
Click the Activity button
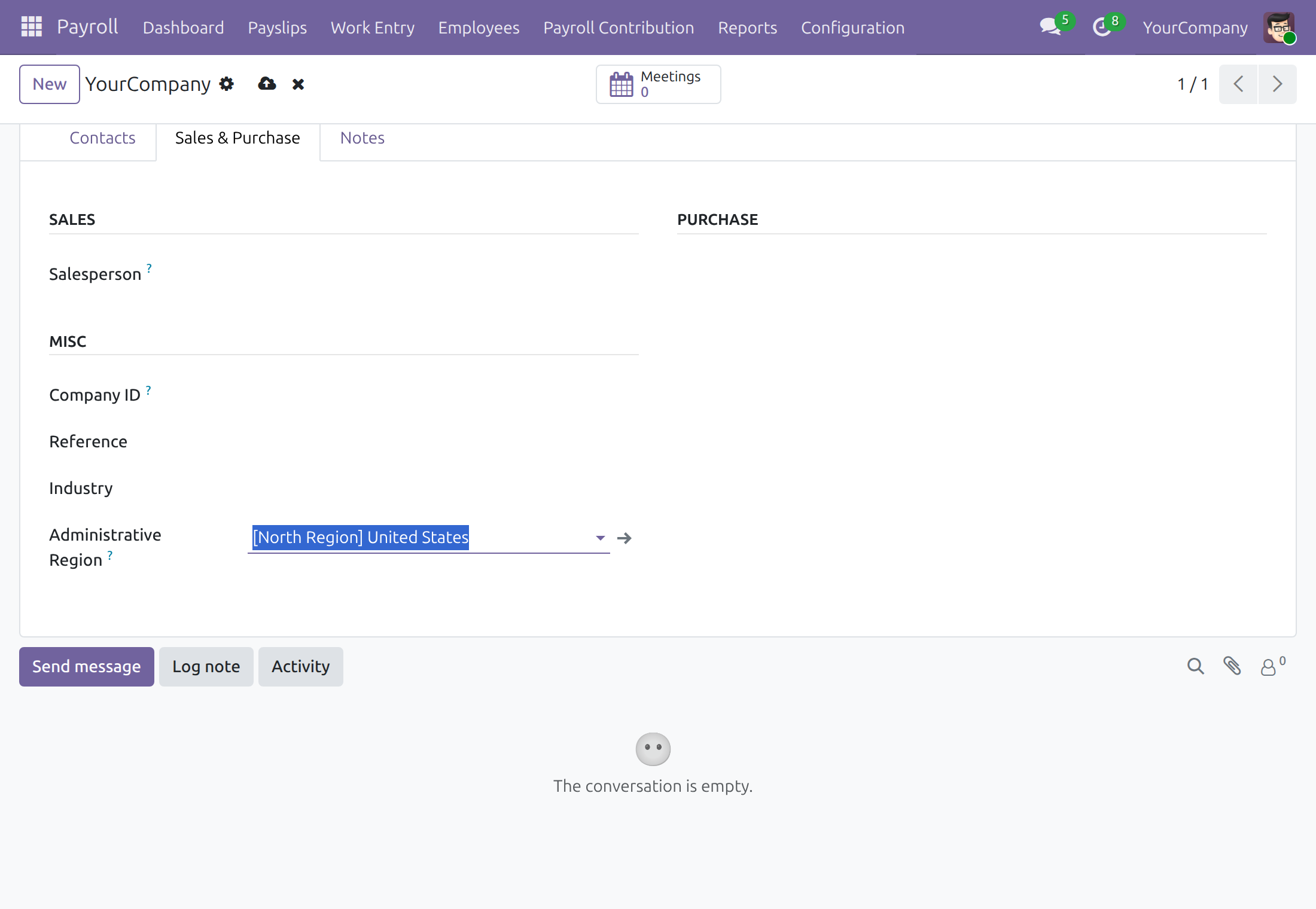tap(300, 666)
